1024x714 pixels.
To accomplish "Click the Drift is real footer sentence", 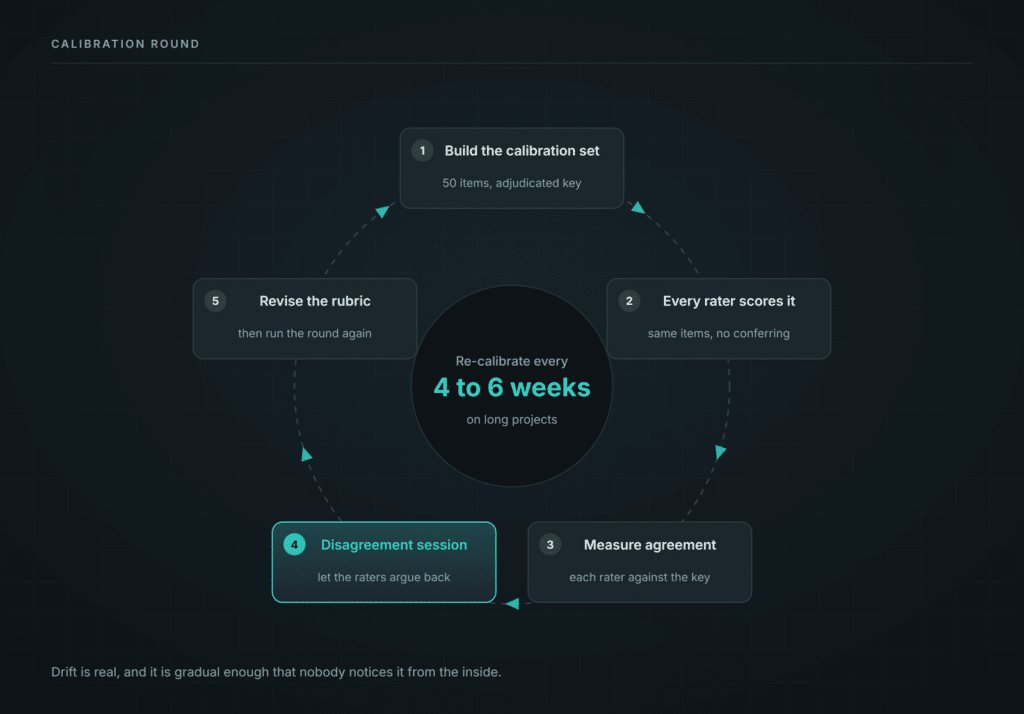I will point(276,672).
